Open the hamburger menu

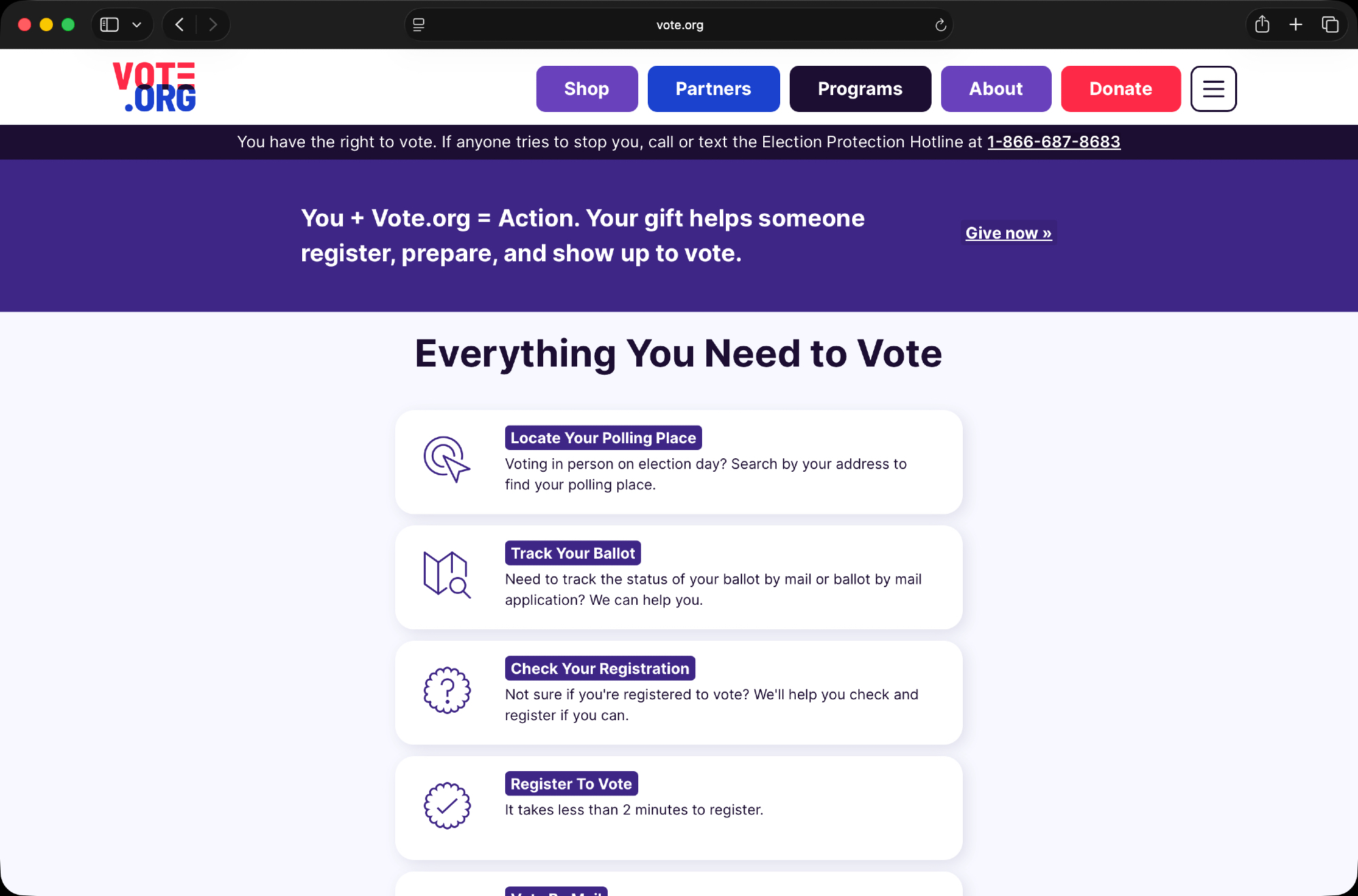point(1213,89)
